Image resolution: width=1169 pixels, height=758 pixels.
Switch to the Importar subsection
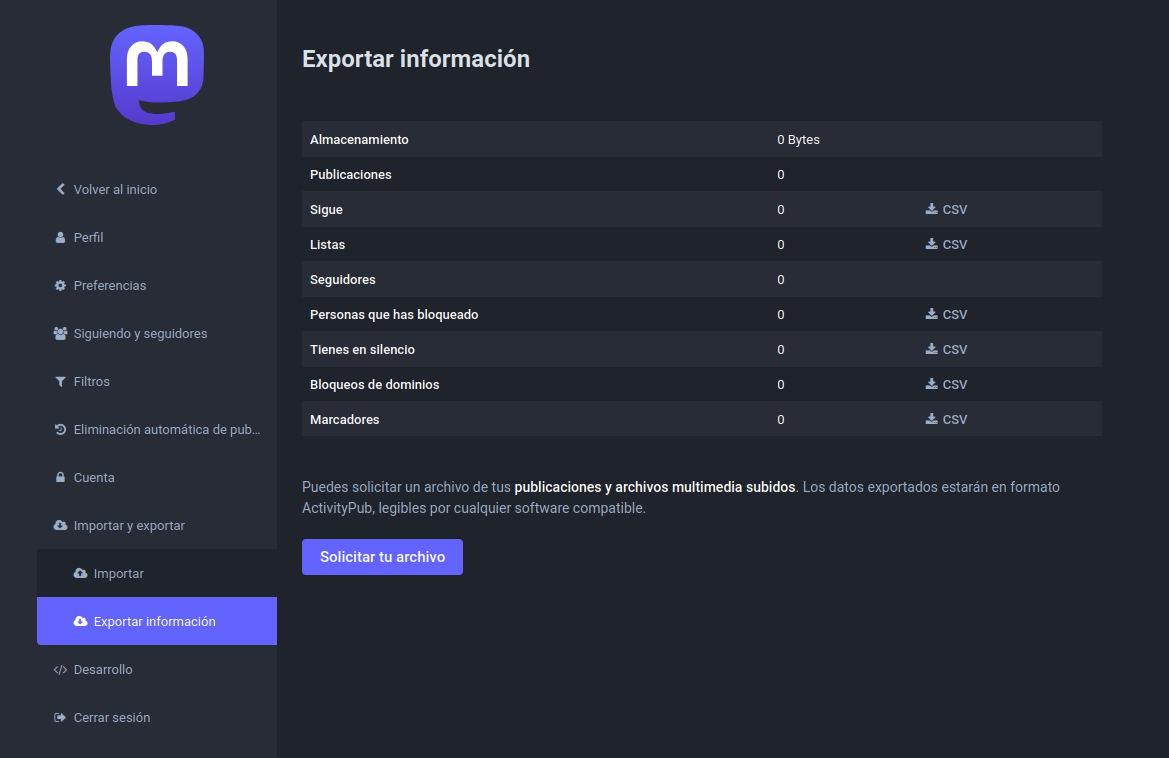pos(118,574)
